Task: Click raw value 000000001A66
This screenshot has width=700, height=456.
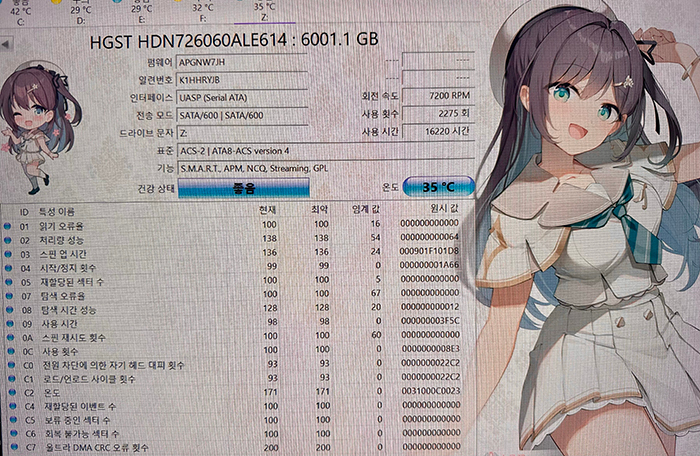Action: tap(430, 265)
